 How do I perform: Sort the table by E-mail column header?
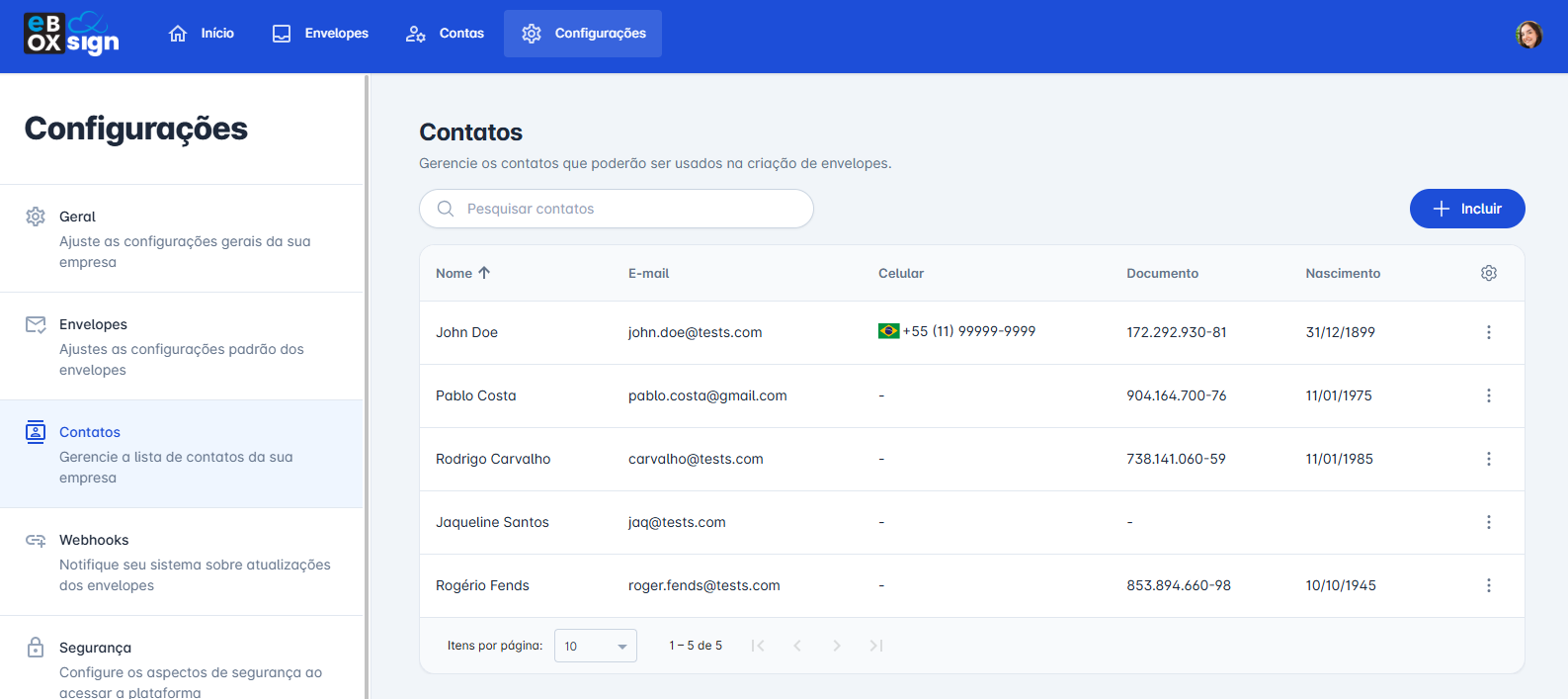click(x=648, y=273)
